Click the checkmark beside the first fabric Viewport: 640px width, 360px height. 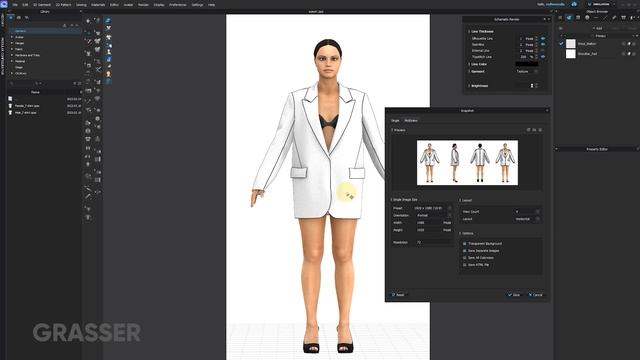click(x=562, y=43)
